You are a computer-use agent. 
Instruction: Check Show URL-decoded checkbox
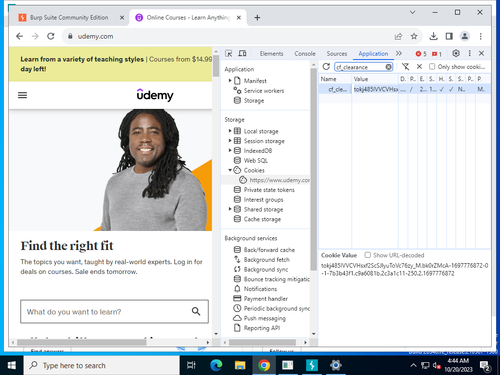tap(367, 255)
